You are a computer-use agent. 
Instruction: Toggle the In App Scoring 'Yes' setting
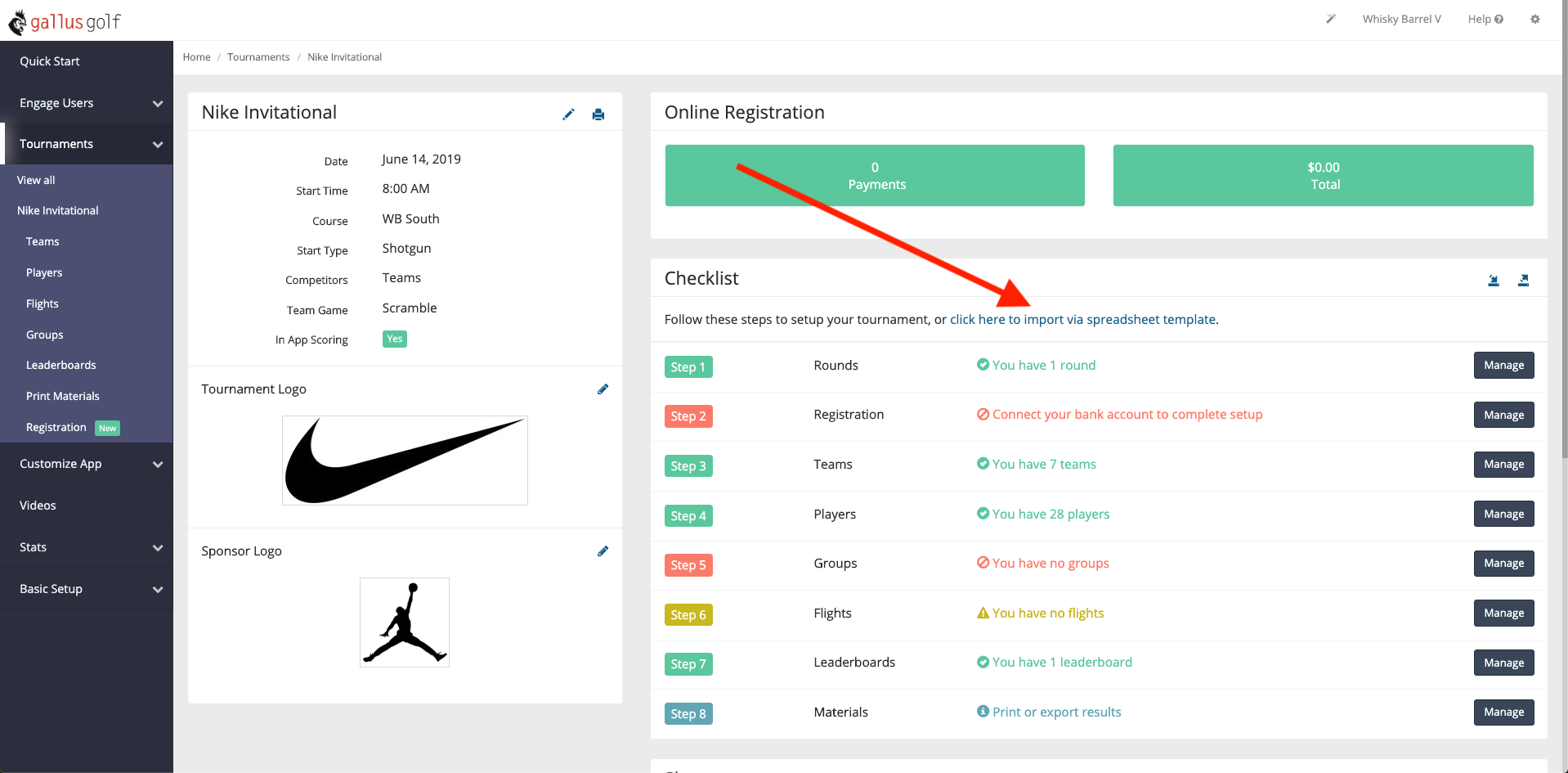[x=394, y=339]
